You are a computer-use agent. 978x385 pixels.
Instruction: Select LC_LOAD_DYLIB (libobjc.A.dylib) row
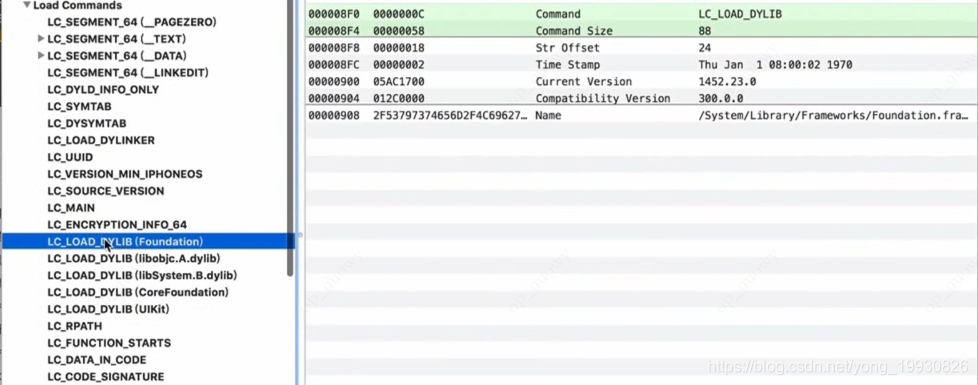click(x=133, y=258)
